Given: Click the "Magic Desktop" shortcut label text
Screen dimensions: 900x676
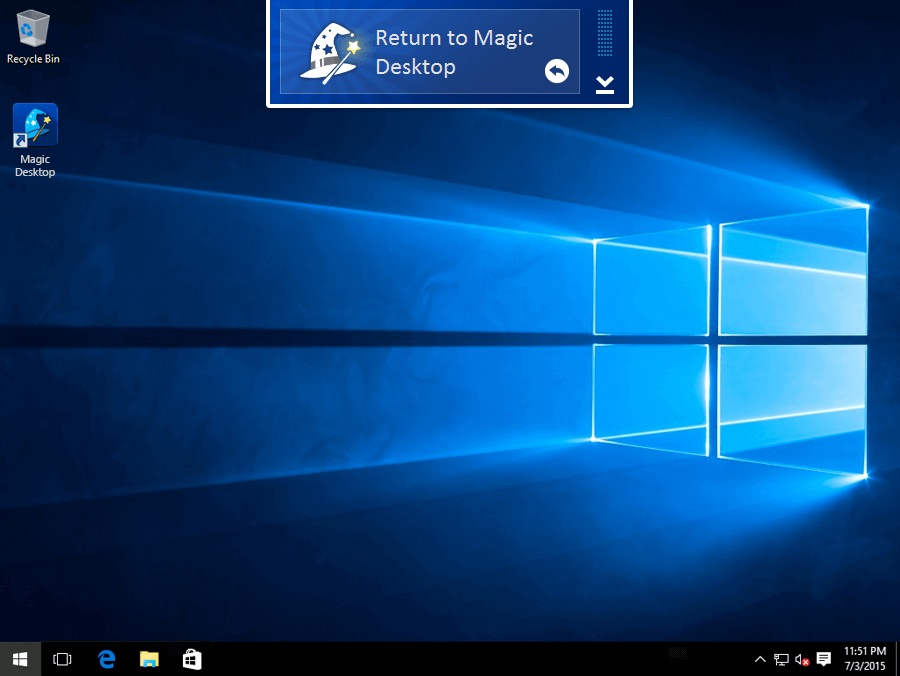Looking at the screenshot, I should click(x=34, y=166).
